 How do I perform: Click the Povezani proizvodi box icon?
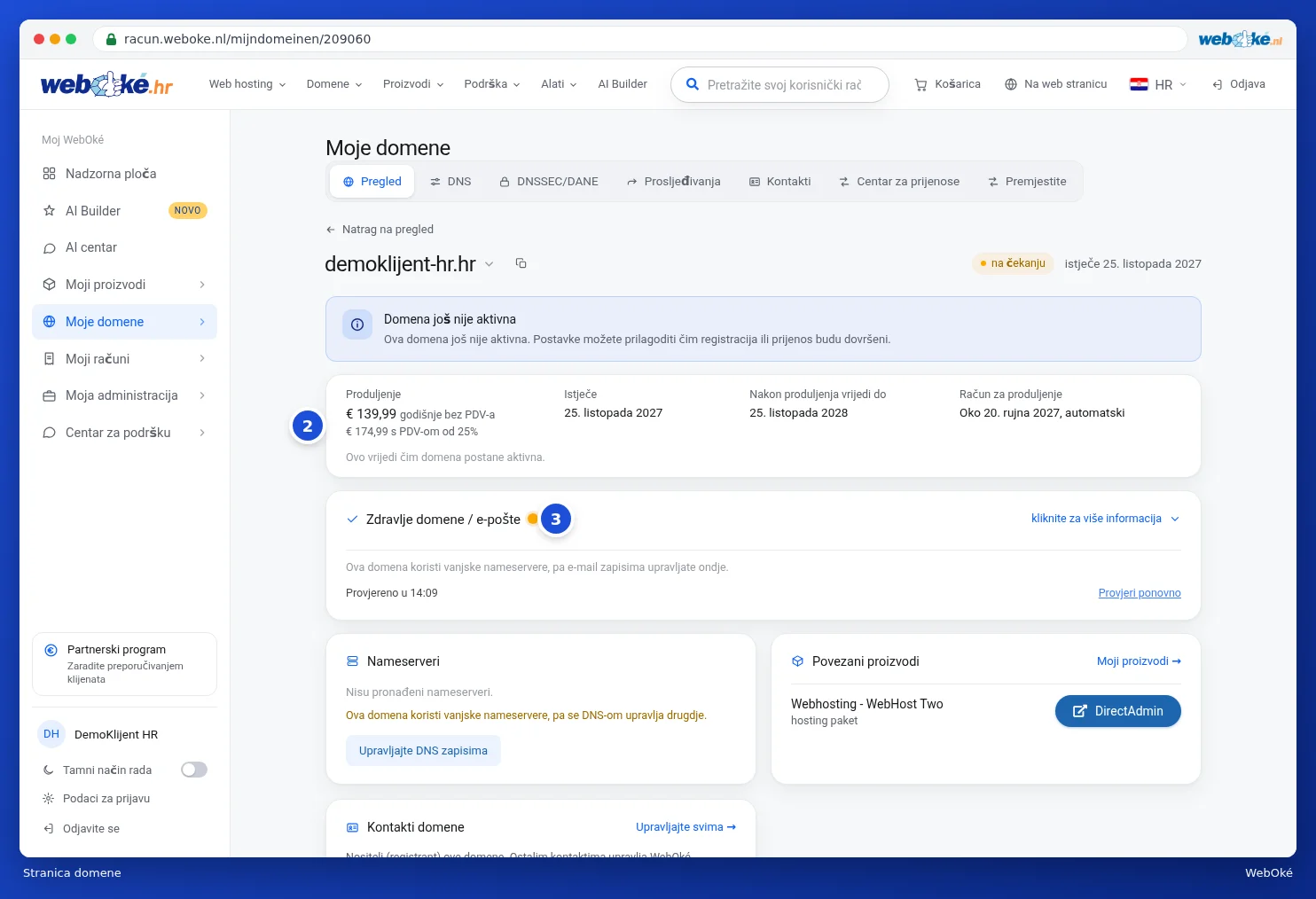(797, 661)
